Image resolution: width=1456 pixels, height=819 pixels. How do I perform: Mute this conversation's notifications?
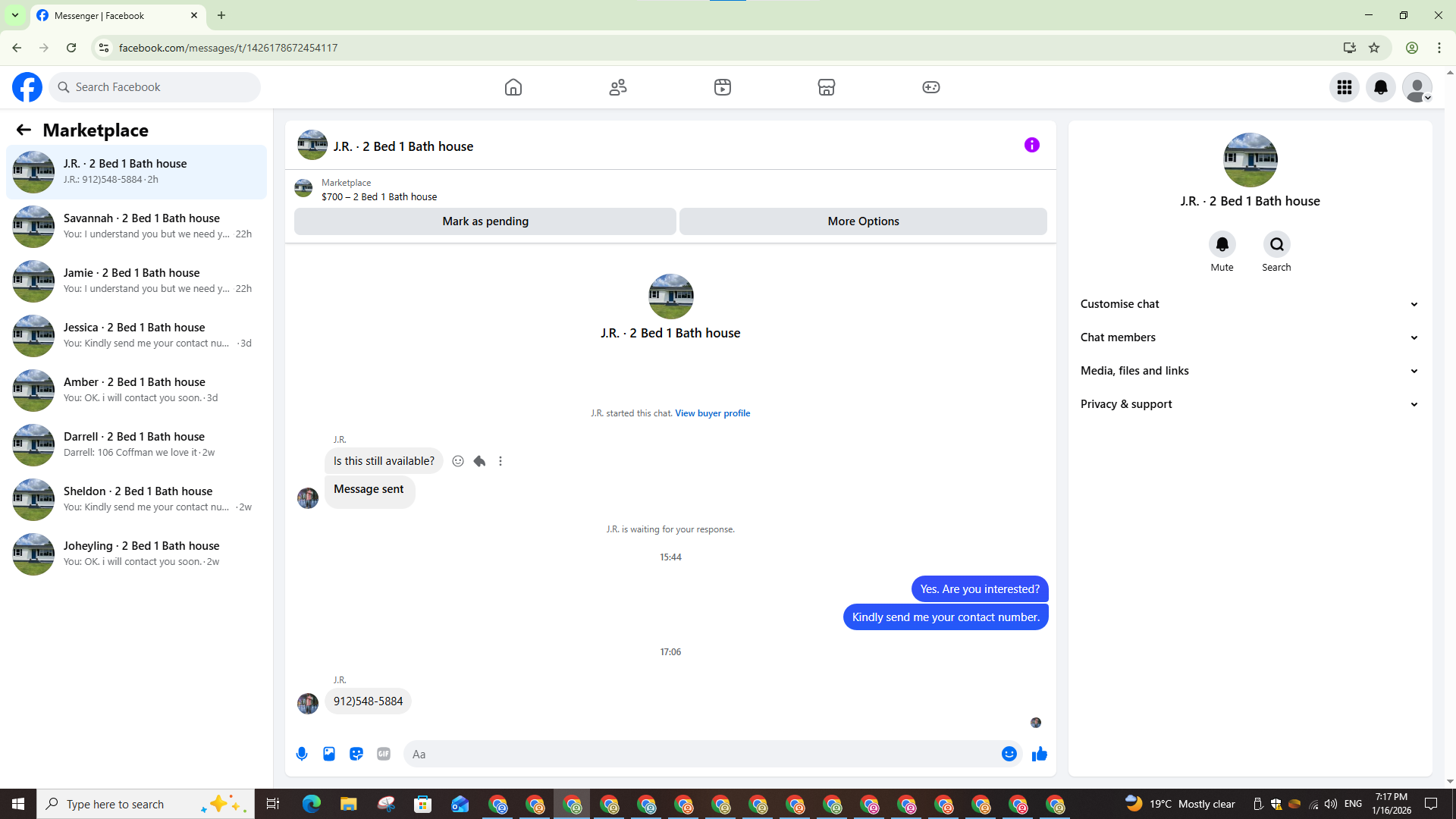1222,245
